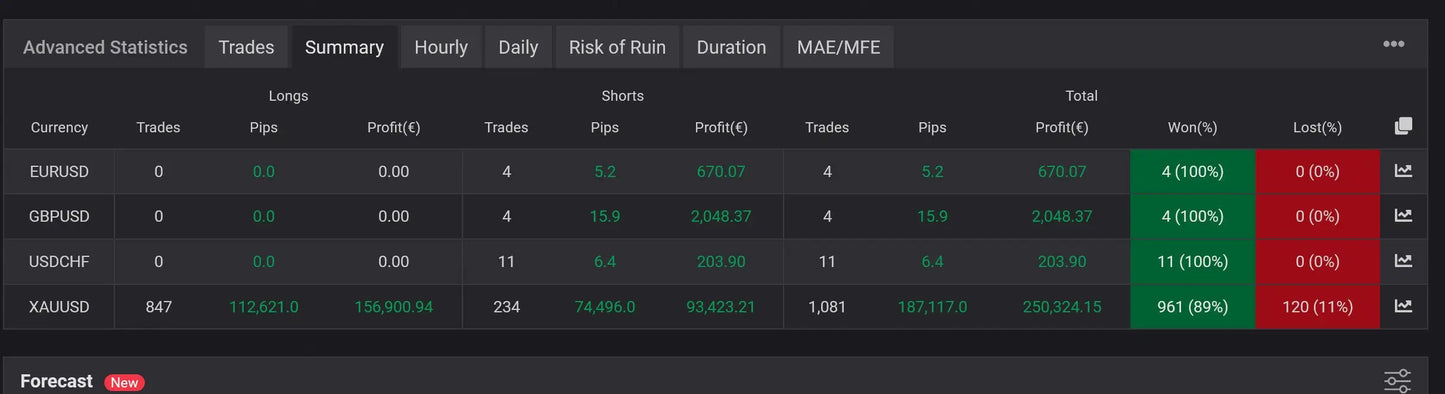Switch to the Trades tab
1445x394 pixels.
point(246,47)
